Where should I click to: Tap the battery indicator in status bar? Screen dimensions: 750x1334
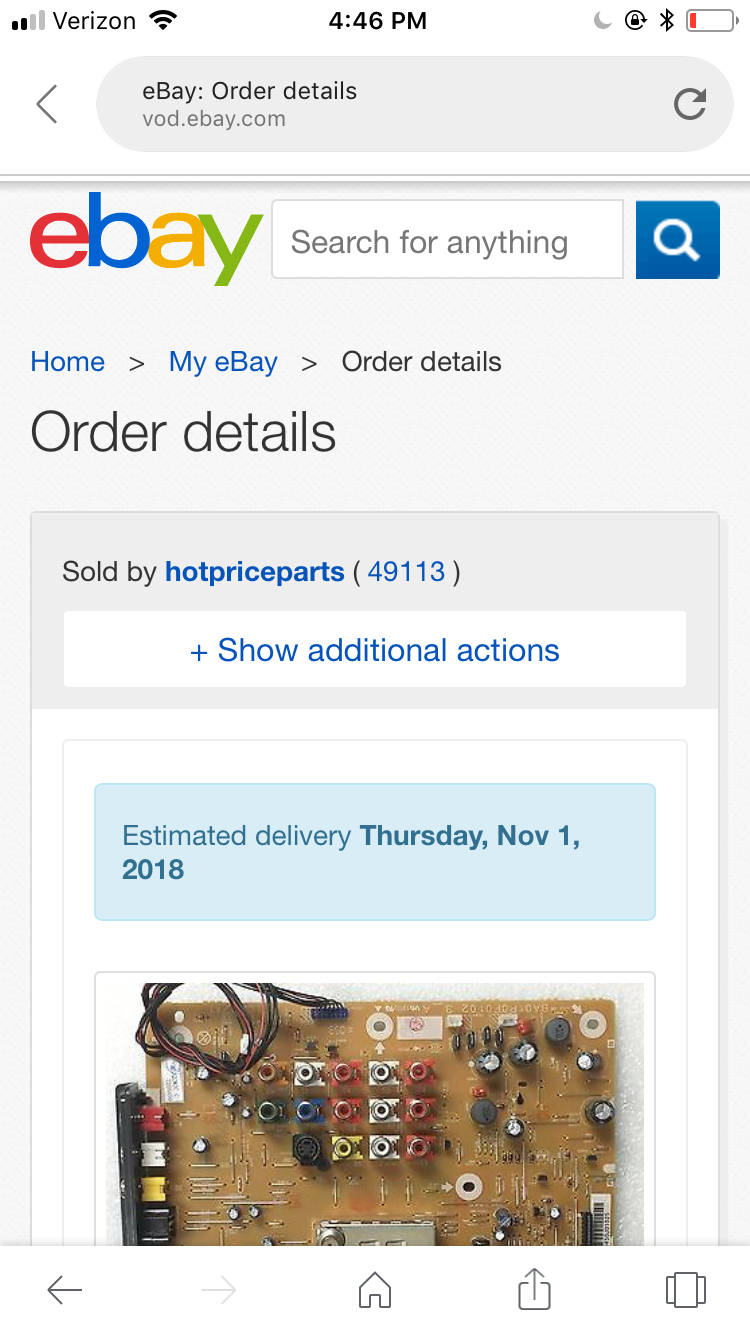[709, 21]
